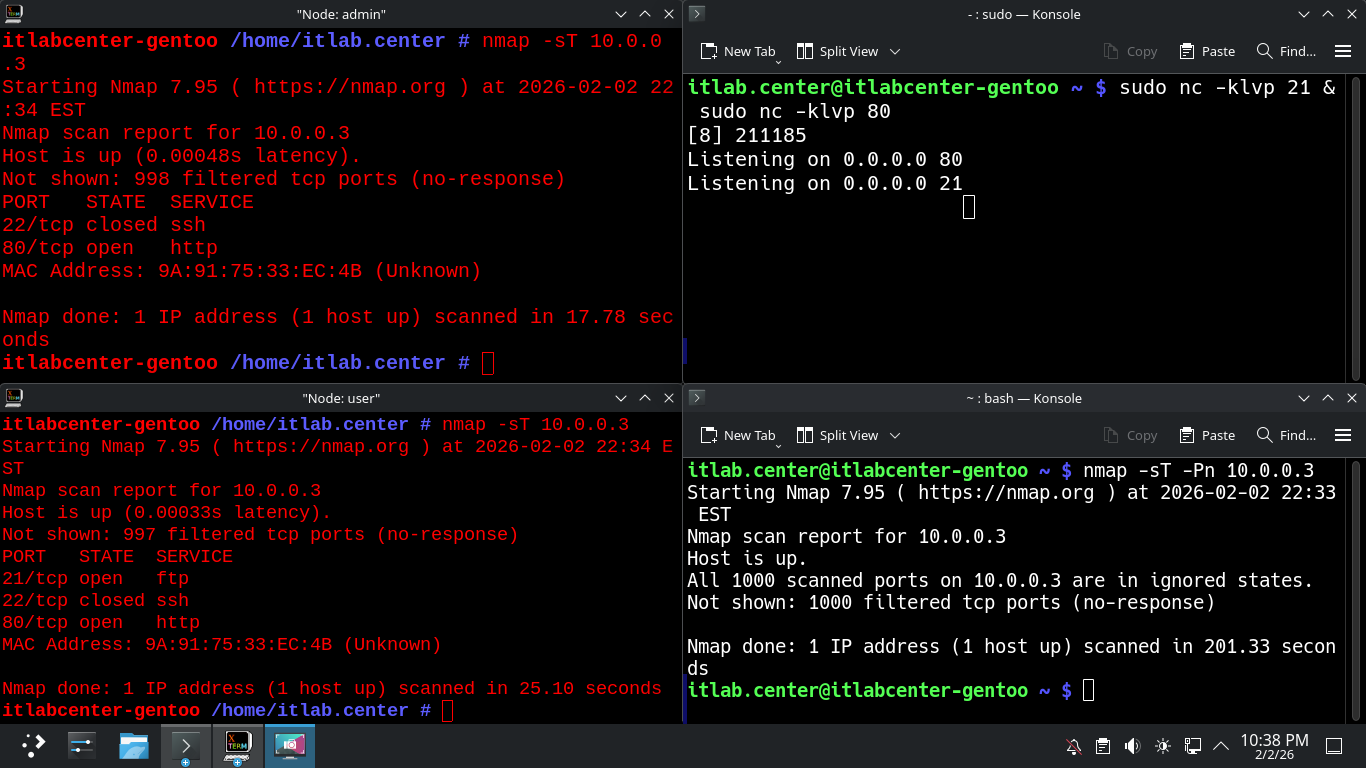Click the screenshot tool taskbar entry
The height and width of the screenshot is (768, 1366).
(290, 746)
